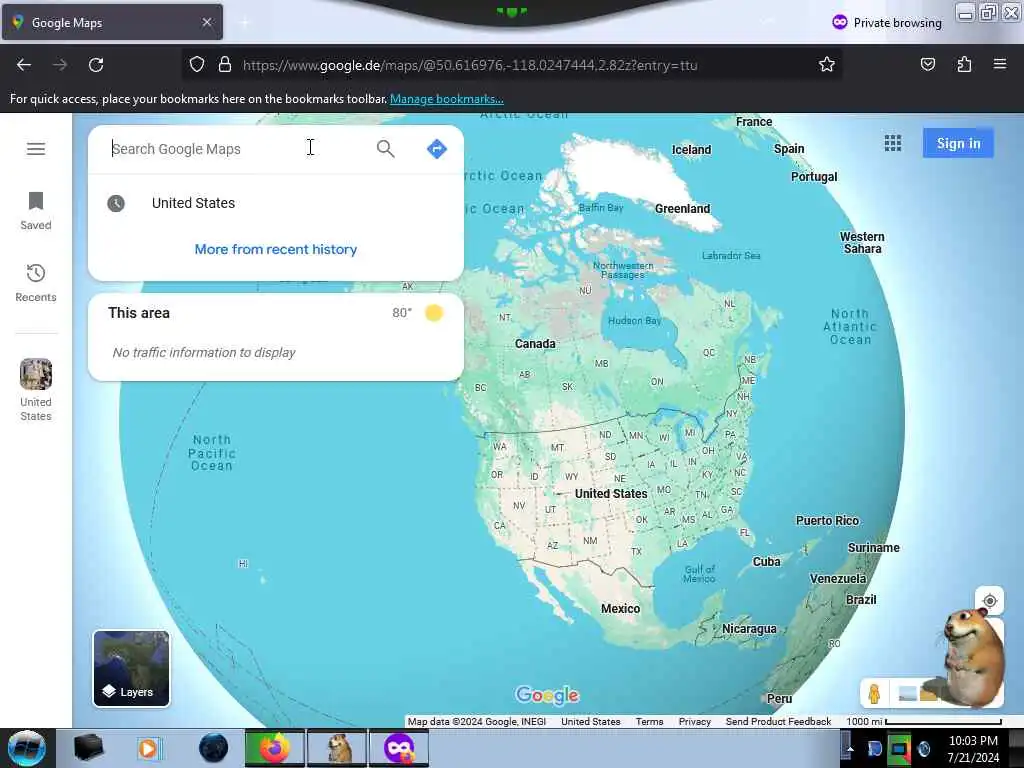Open the Privacy link in the footer
The height and width of the screenshot is (768, 1024).
[x=694, y=722]
